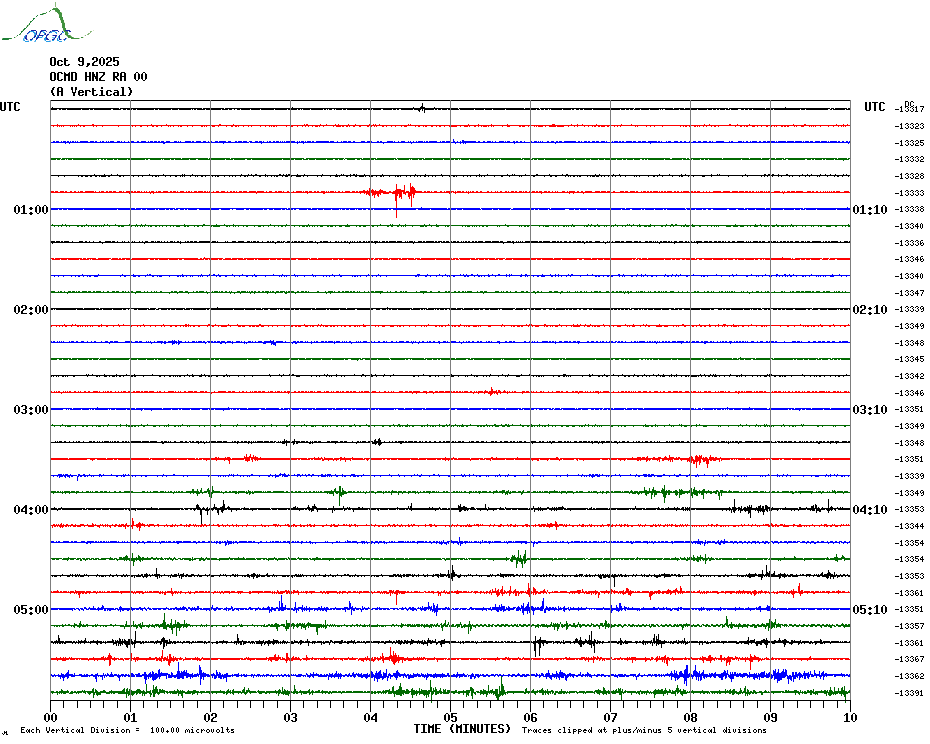
Task: Click the DC offset value "-13357"
Action: coord(910,627)
